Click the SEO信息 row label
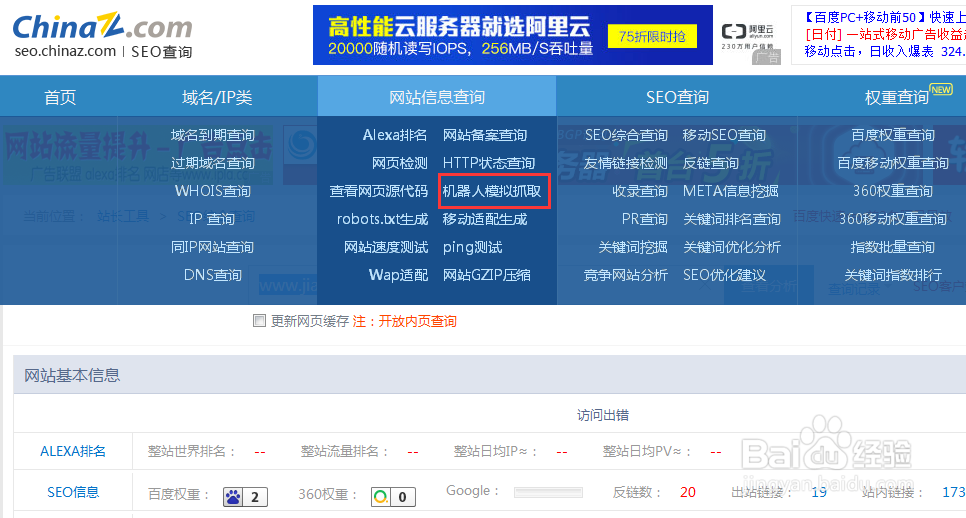The image size is (966, 518). coord(73,492)
